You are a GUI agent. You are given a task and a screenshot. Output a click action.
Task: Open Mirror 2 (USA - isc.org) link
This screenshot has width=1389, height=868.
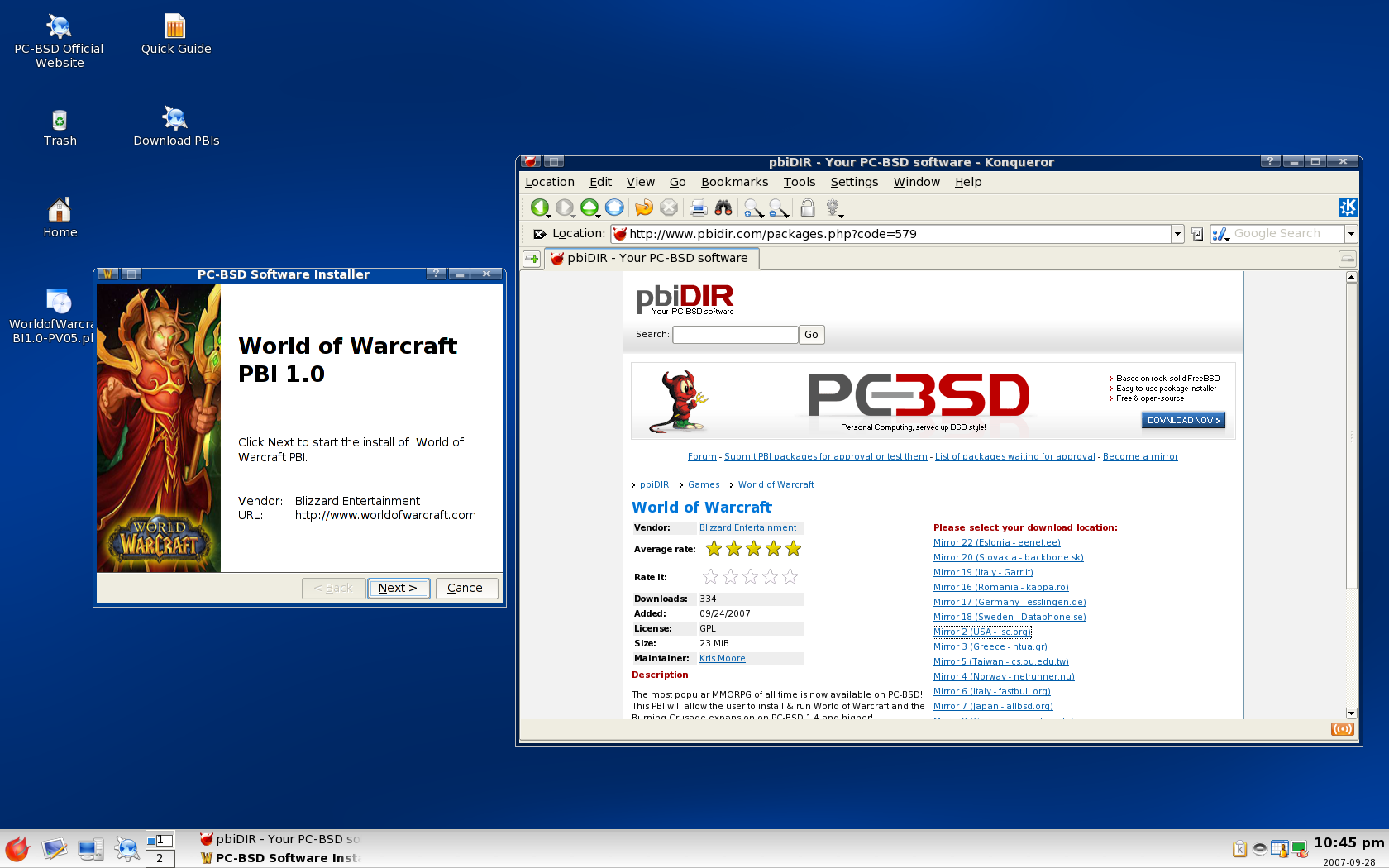point(982,632)
